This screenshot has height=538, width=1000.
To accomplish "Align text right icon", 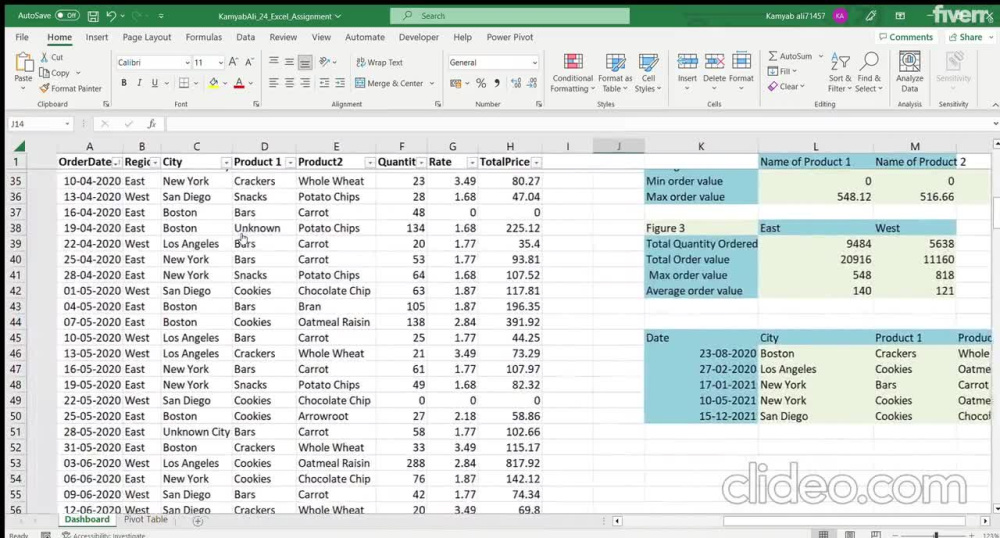I will pyautogui.click(x=305, y=83).
